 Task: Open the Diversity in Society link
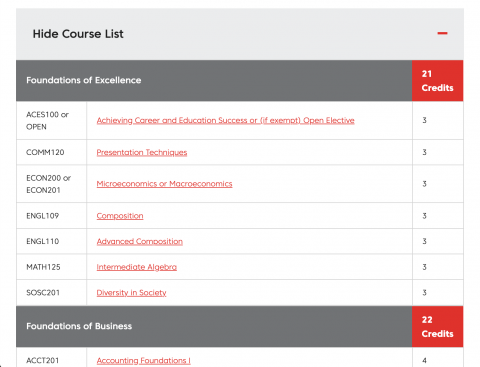tap(131, 292)
